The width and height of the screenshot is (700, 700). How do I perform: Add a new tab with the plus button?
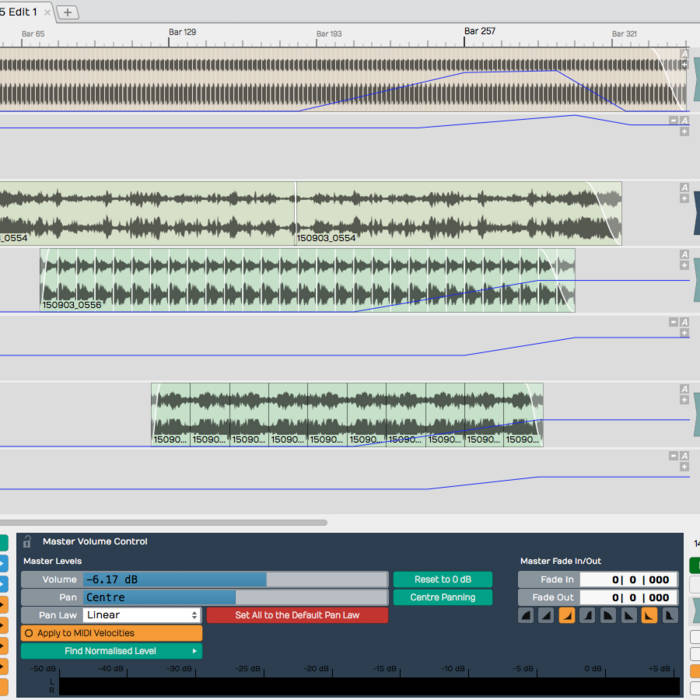[x=67, y=12]
